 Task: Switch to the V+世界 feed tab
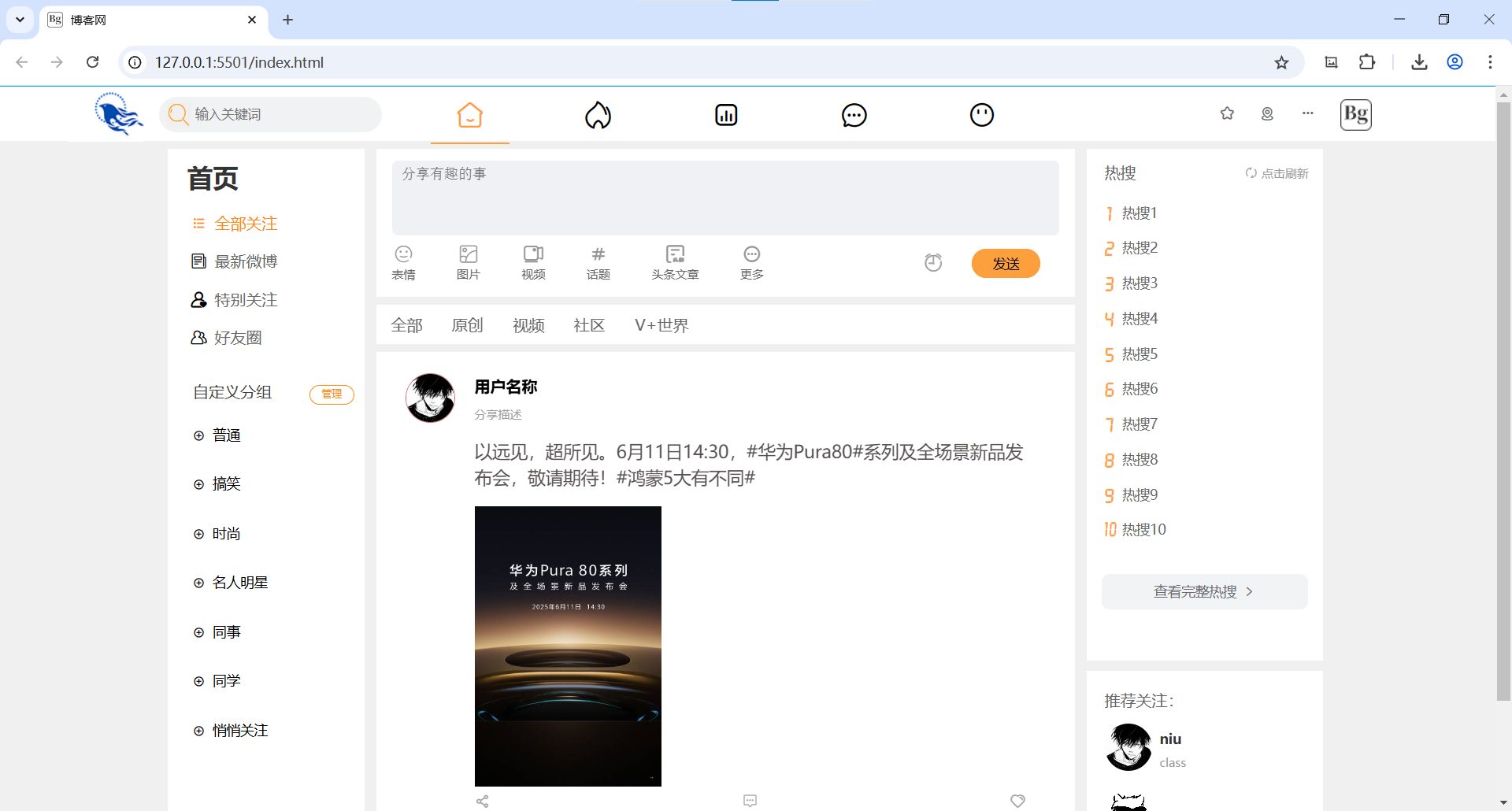click(x=661, y=324)
